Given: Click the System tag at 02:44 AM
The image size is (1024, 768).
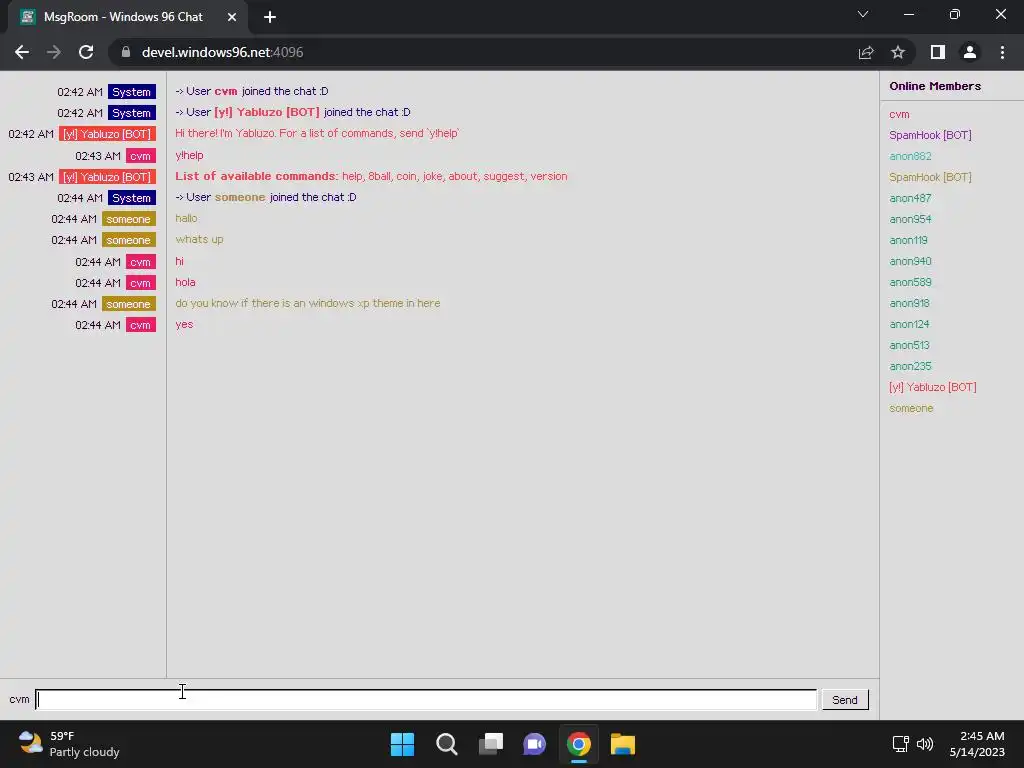Looking at the screenshot, I should pos(131,198).
